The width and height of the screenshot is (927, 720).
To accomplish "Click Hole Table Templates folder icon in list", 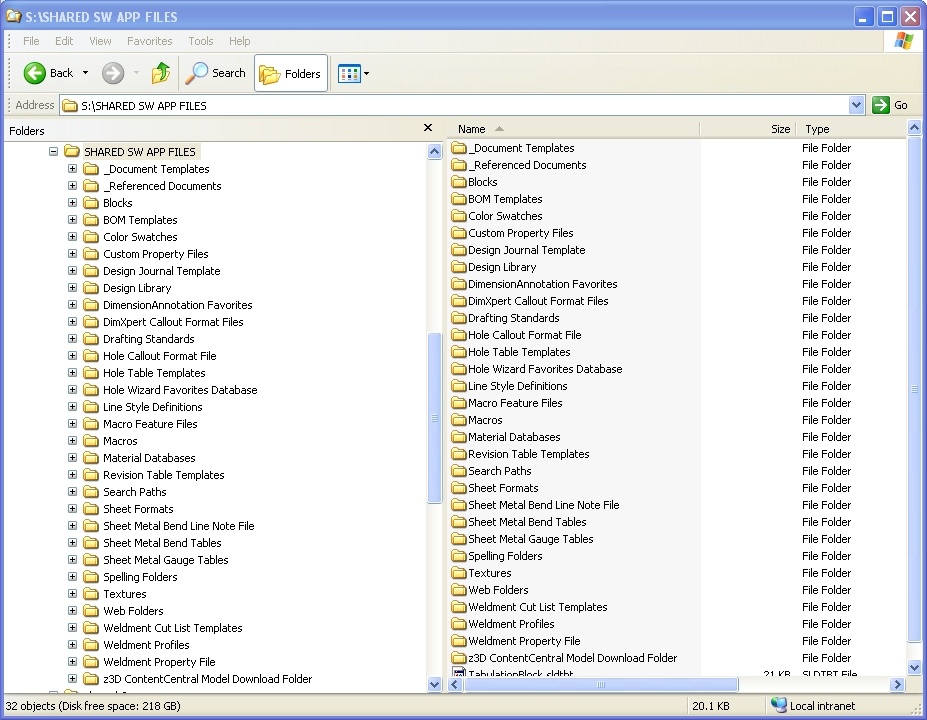I will [x=459, y=352].
